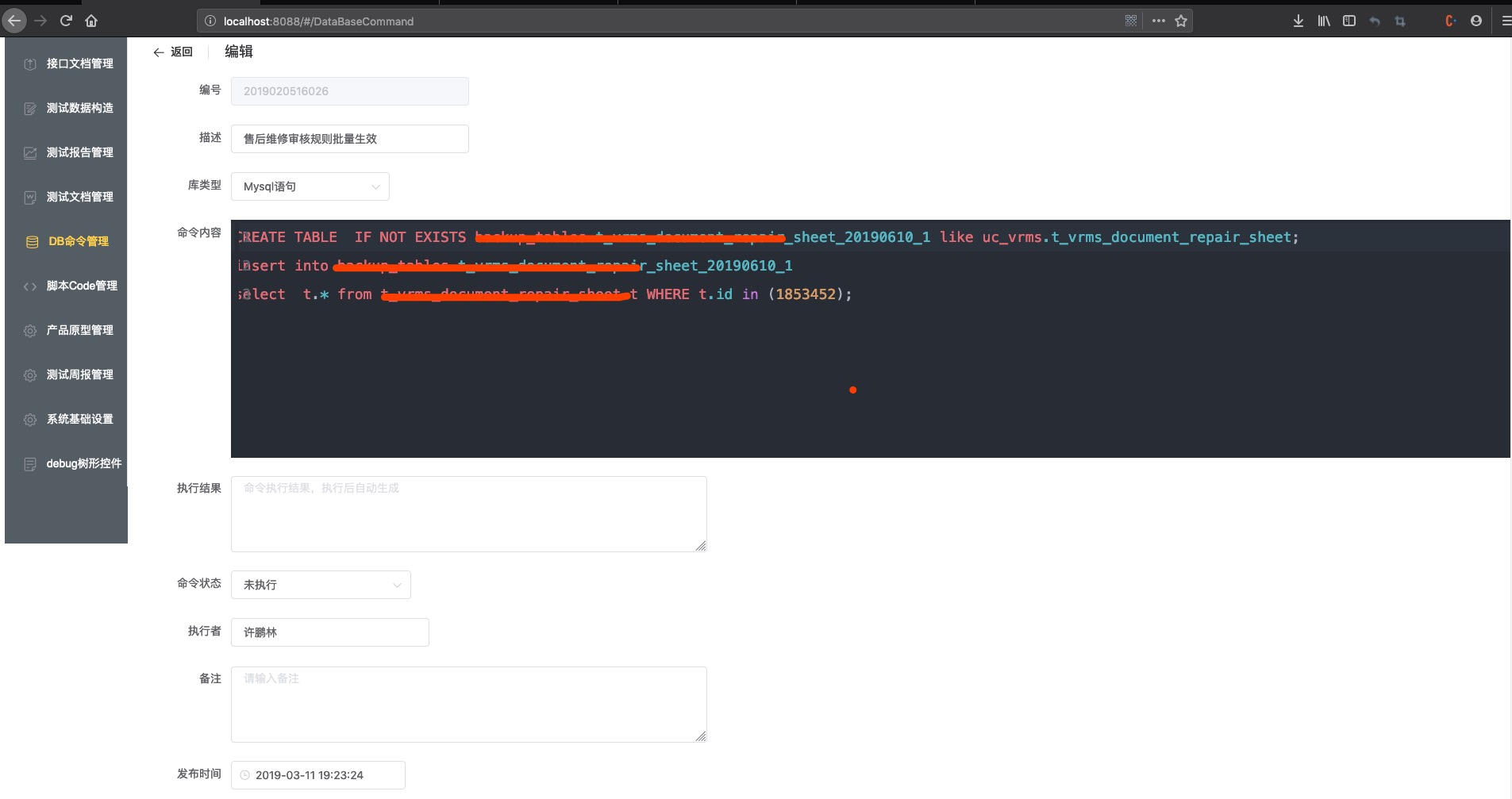Click the 执行者 input field
The width and height of the screenshot is (1512, 799).
[330, 632]
